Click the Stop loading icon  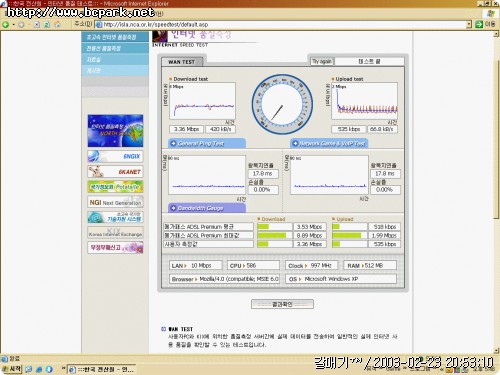coord(37,25)
